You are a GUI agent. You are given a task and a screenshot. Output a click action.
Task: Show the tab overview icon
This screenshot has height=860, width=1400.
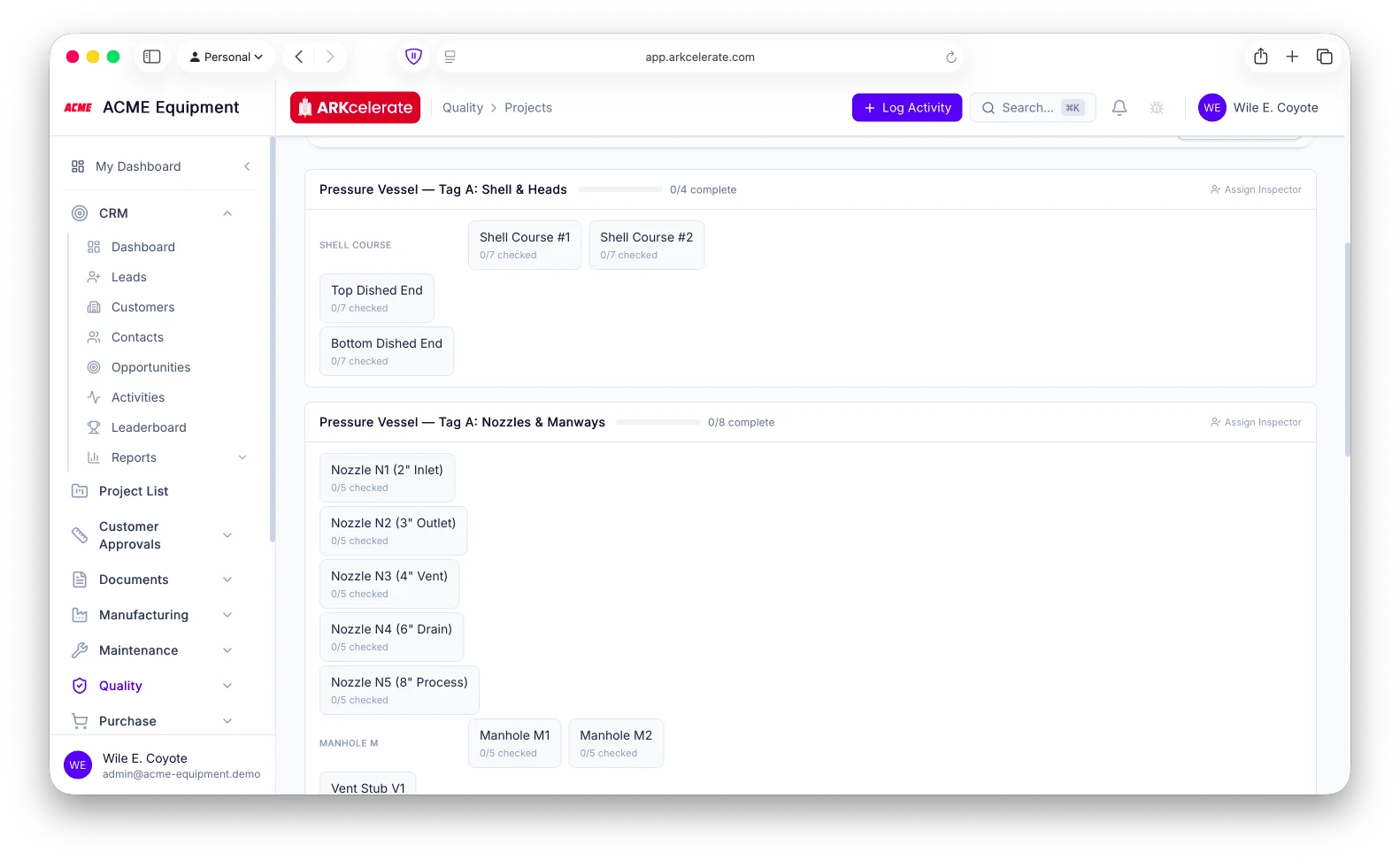pyautogui.click(x=1325, y=57)
